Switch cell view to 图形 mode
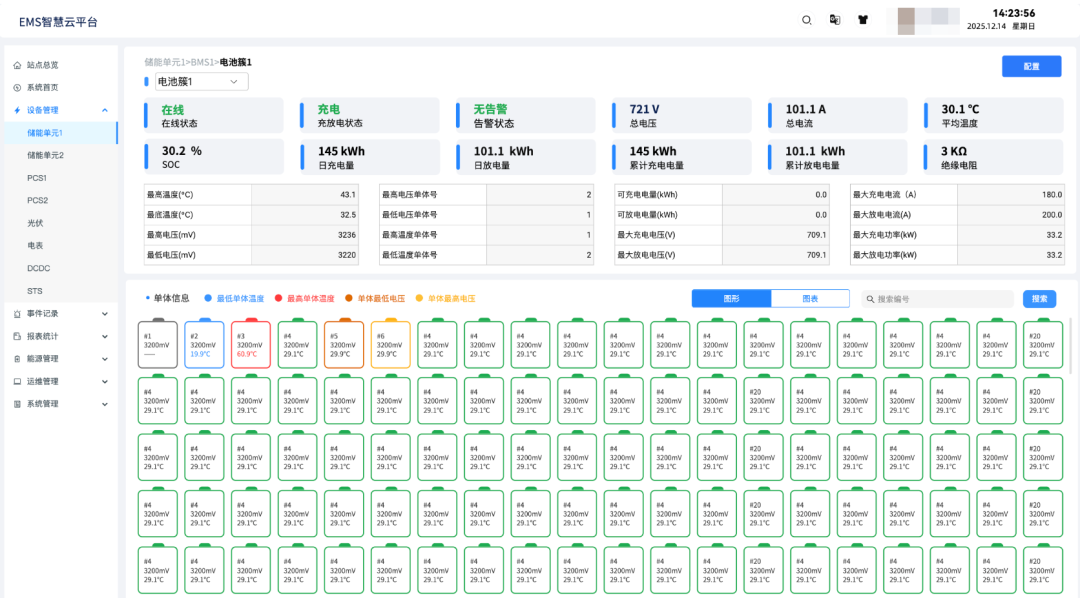Image resolution: width=1080 pixels, height=598 pixels. point(731,299)
